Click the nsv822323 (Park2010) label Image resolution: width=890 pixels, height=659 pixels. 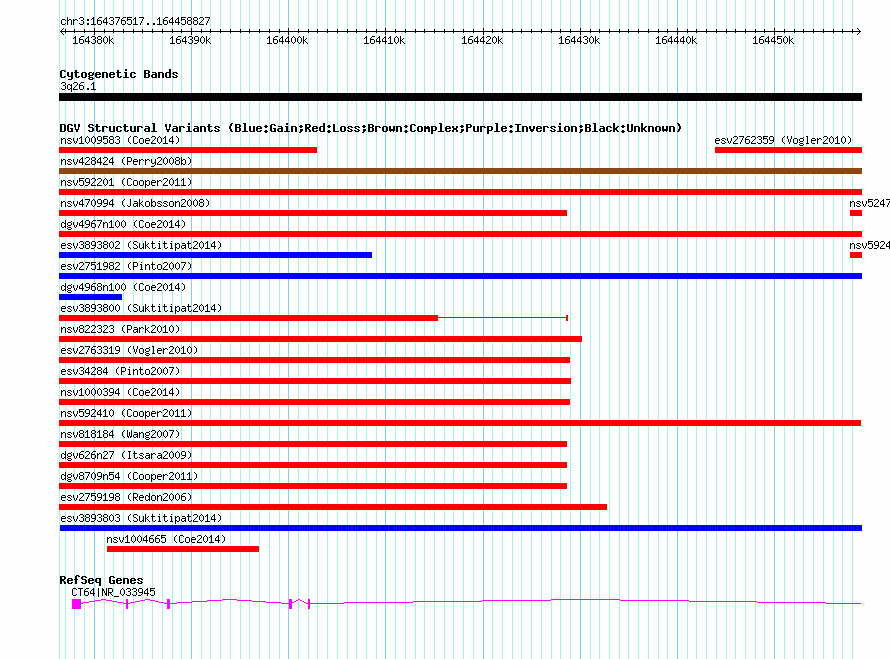click(x=120, y=329)
